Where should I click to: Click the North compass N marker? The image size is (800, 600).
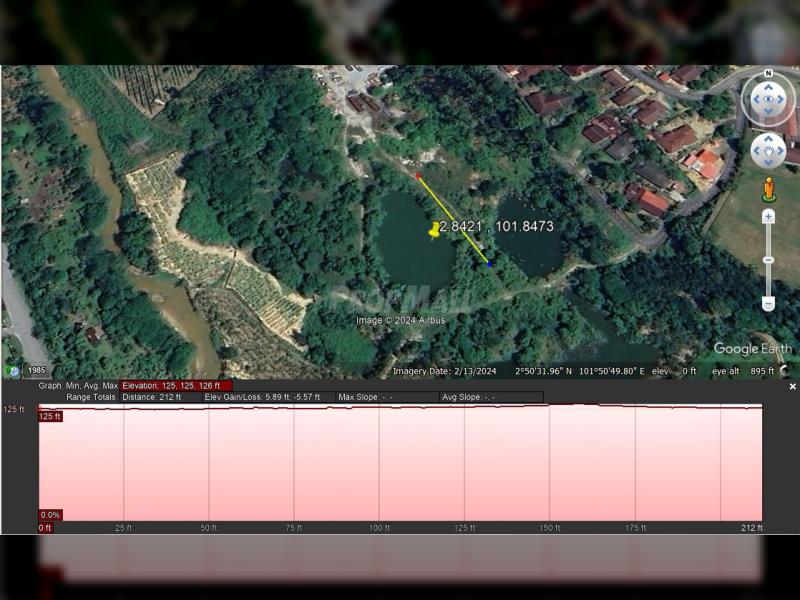(768, 74)
